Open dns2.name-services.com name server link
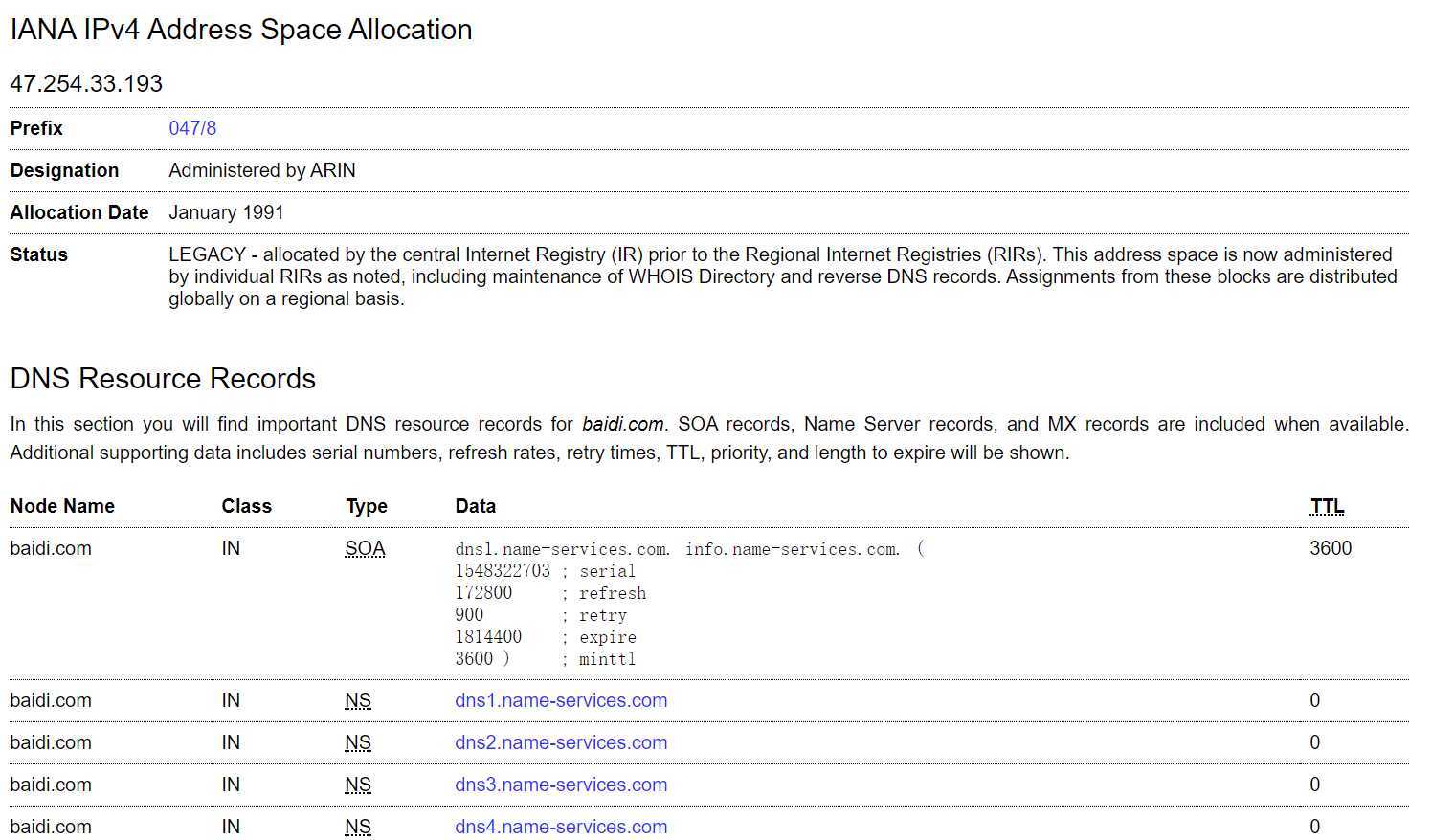Viewport: 1432px width, 840px height. coord(561,742)
